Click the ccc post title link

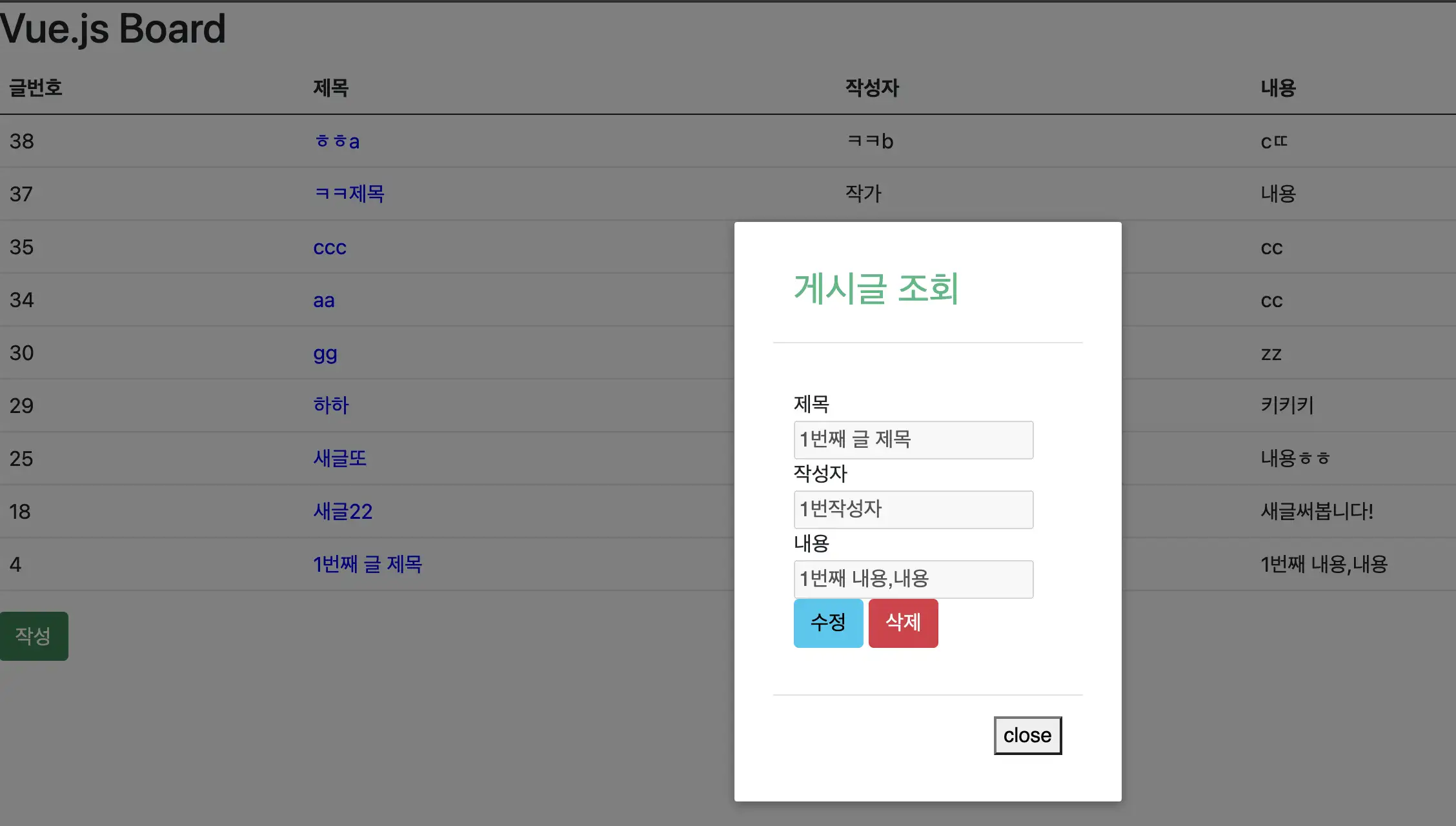coord(330,247)
